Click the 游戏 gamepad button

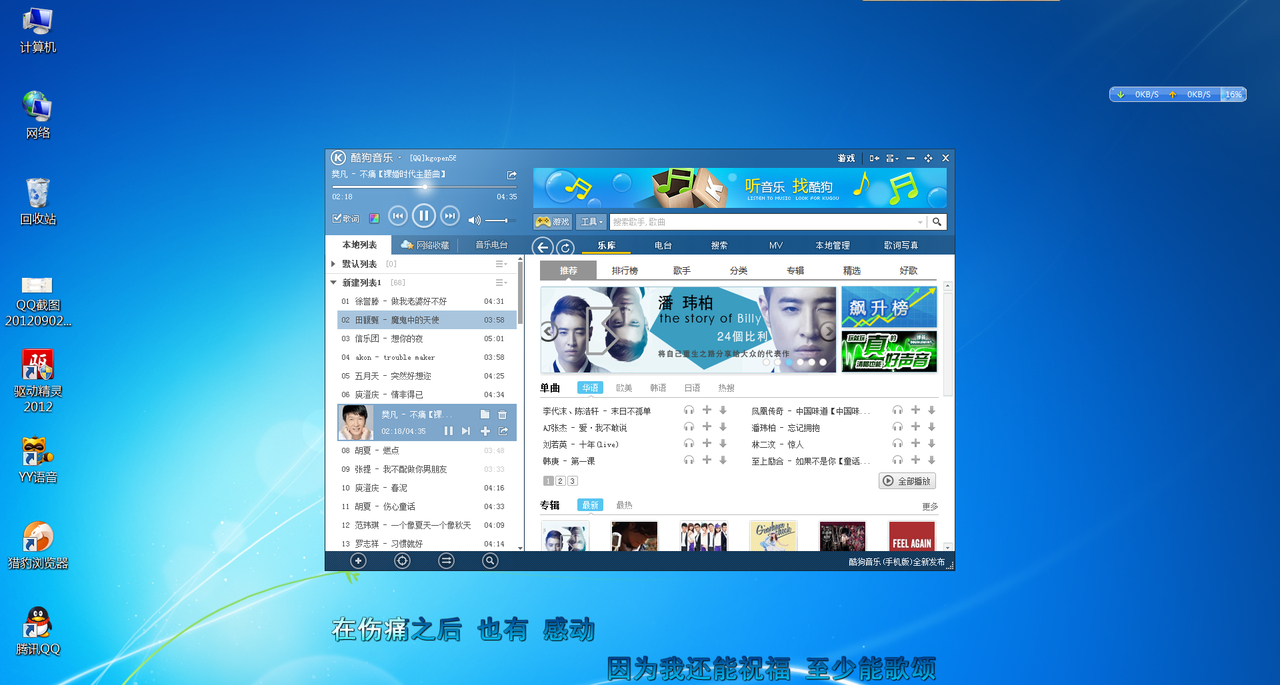point(552,222)
